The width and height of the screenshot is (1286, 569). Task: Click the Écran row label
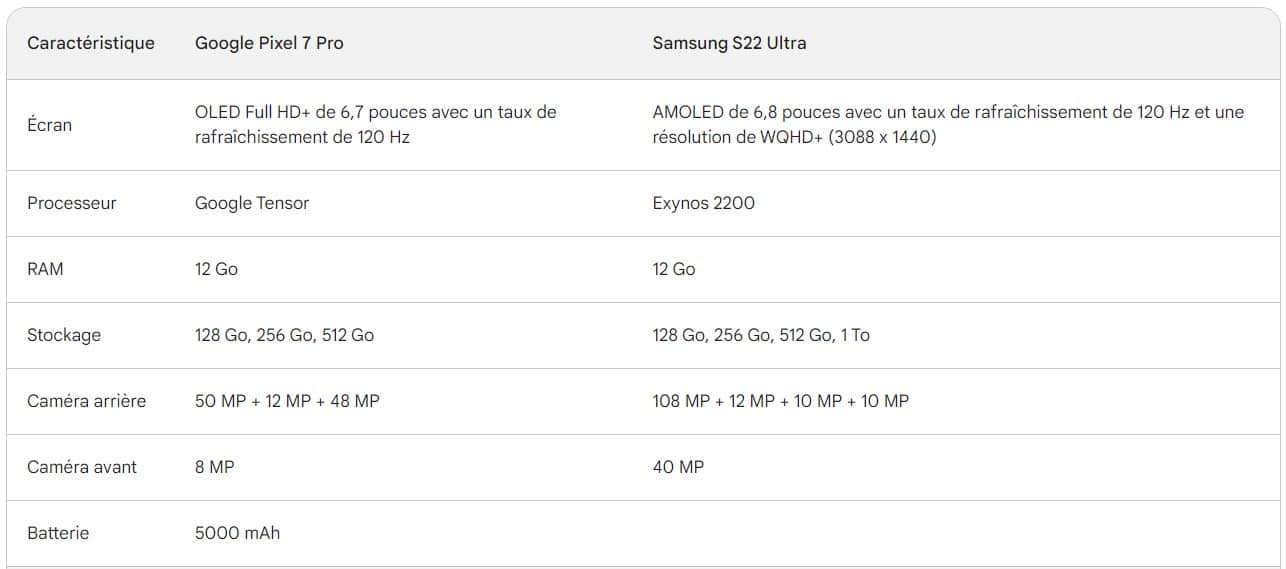(x=50, y=125)
